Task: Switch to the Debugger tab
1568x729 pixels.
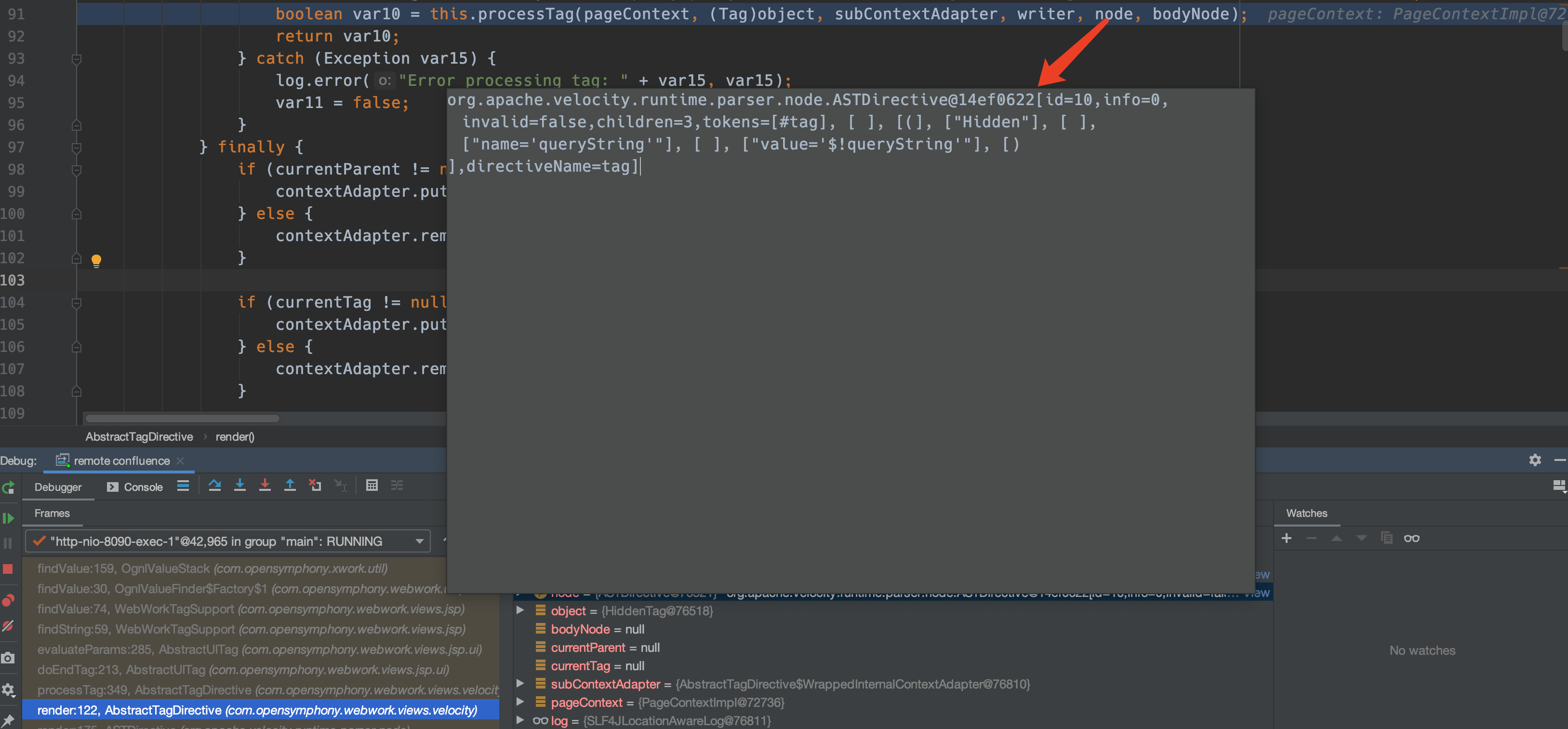Action: (58, 487)
